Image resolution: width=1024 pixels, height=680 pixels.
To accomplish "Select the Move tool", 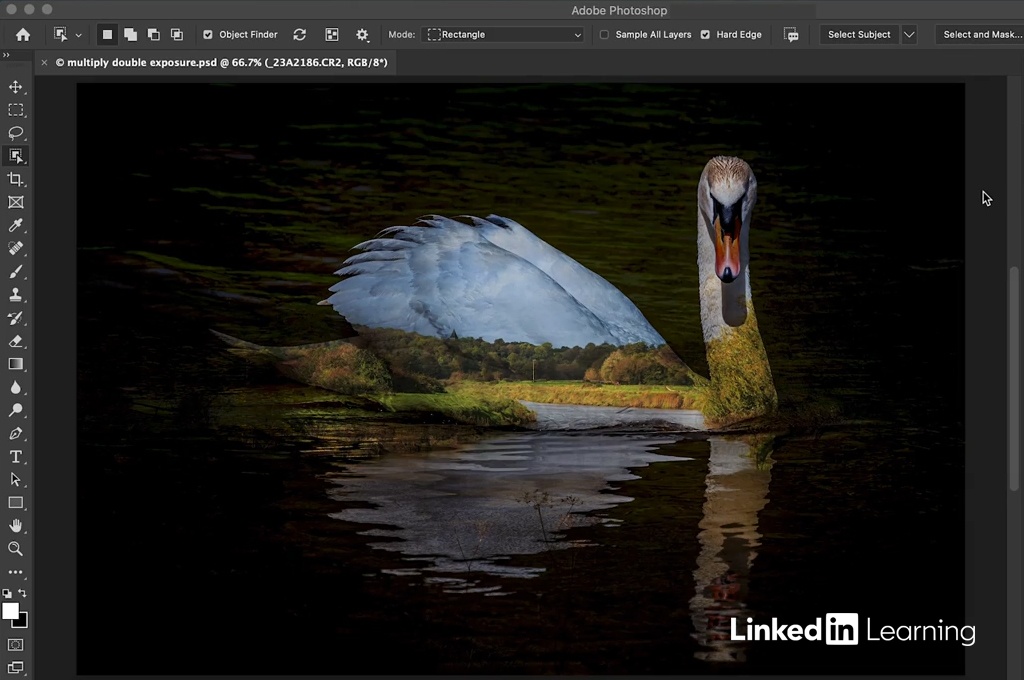I will (x=16, y=87).
